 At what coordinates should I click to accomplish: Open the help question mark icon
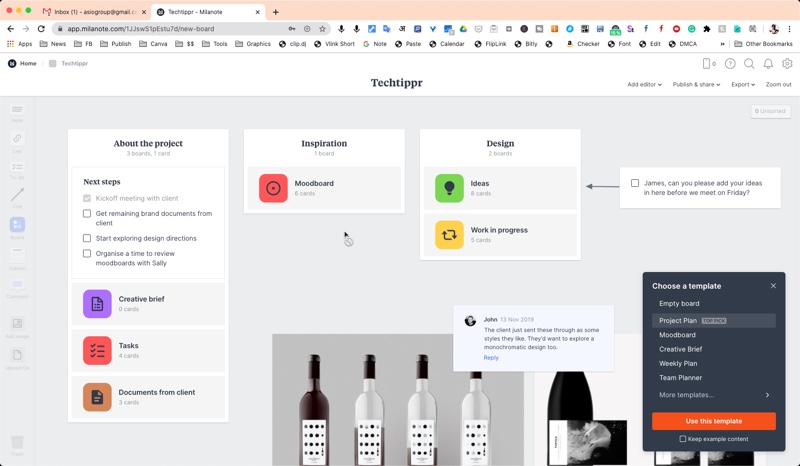click(x=730, y=64)
